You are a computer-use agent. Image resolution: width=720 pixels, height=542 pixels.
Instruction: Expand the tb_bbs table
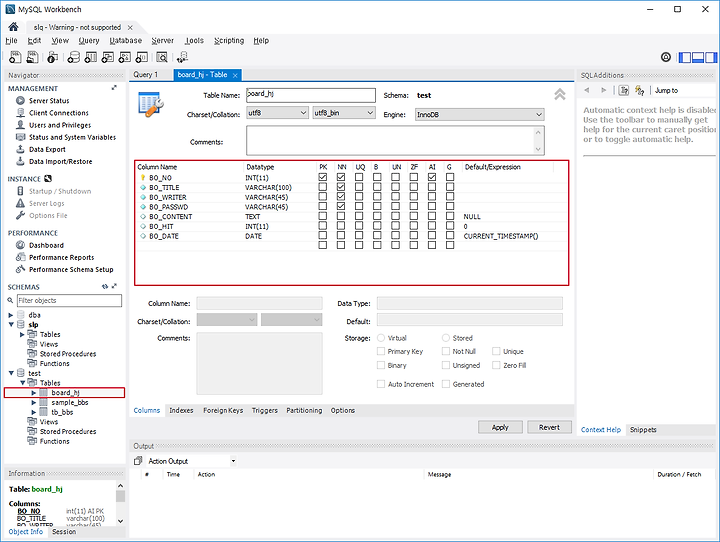tap(34, 412)
